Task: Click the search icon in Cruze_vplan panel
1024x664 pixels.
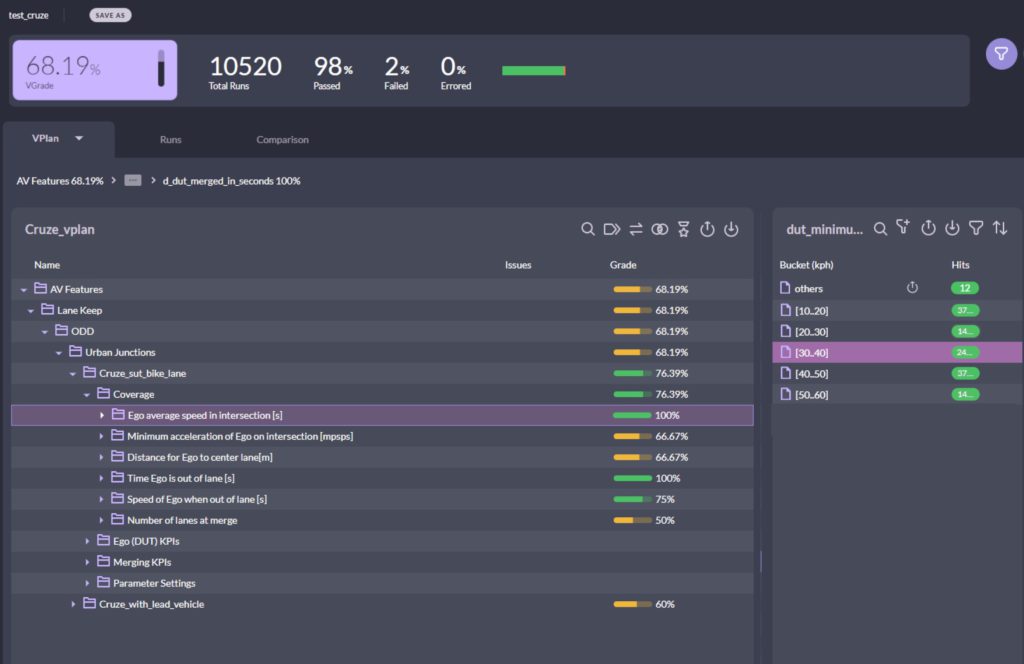Action: tap(588, 230)
